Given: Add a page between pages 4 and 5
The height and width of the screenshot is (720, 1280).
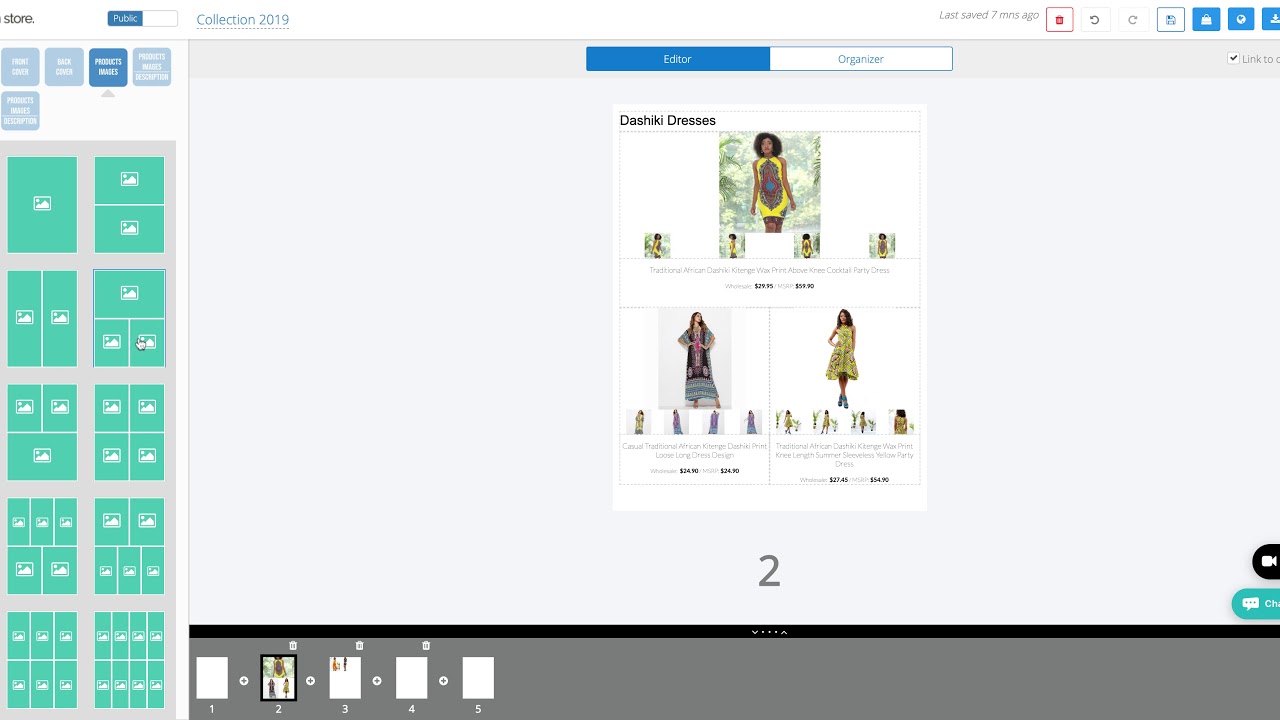Looking at the screenshot, I should [443, 681].
